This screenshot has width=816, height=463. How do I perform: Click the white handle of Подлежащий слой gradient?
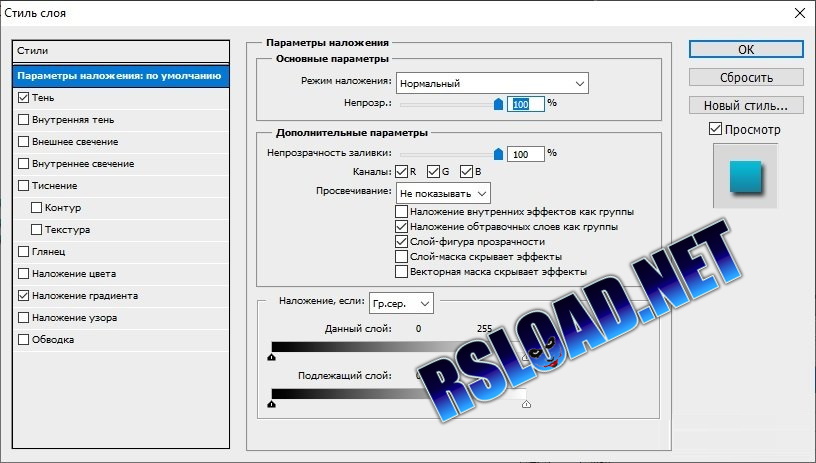526,404
